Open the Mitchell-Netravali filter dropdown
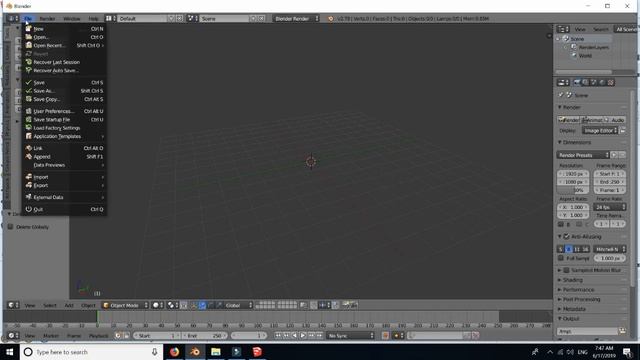 coord(610,249)
